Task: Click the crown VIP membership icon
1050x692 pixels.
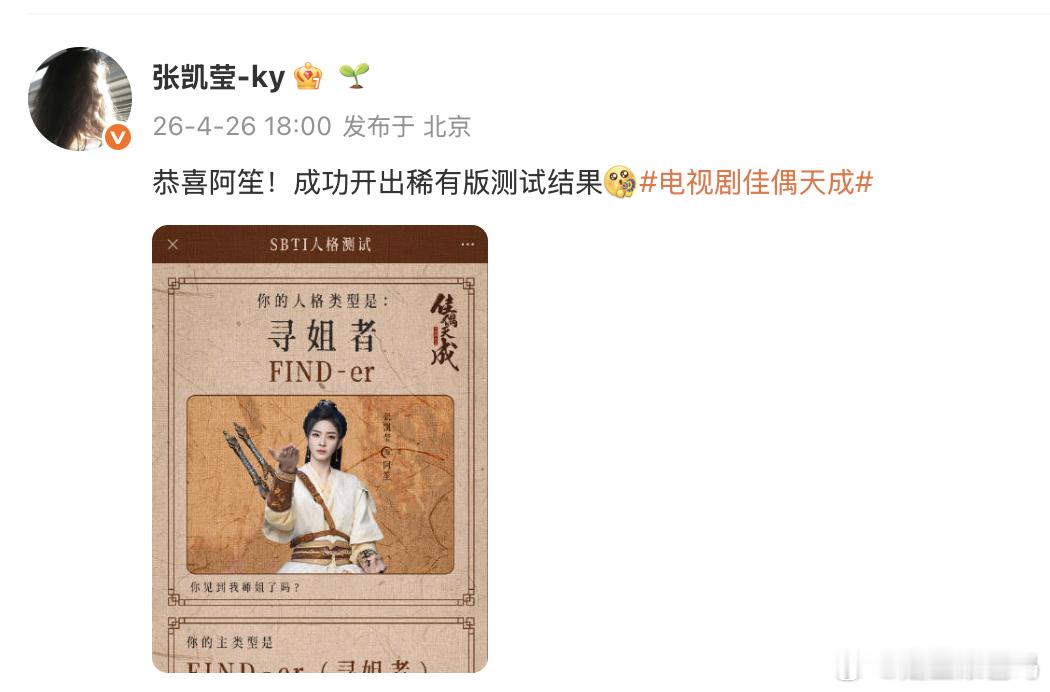Action: 308,76
